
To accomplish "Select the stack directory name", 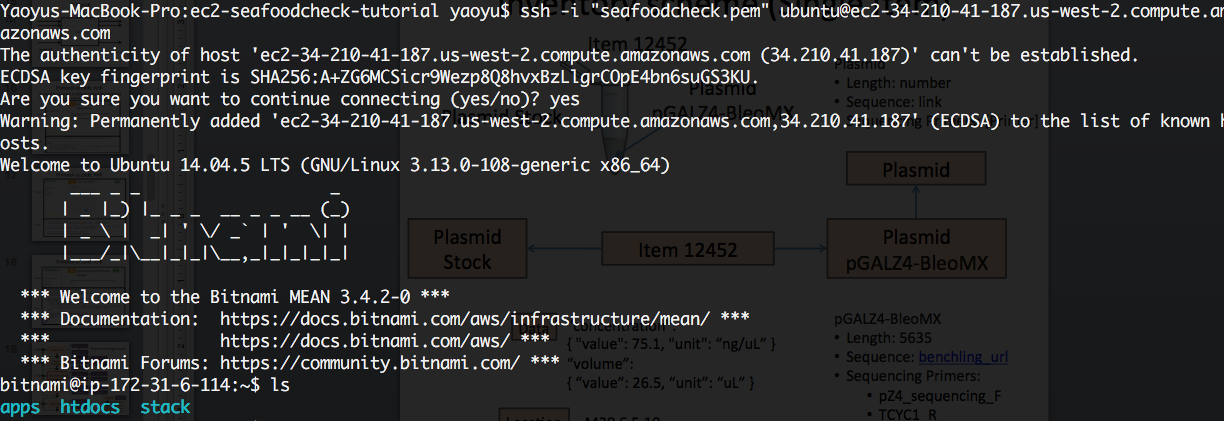I will (x=165, y=407).
